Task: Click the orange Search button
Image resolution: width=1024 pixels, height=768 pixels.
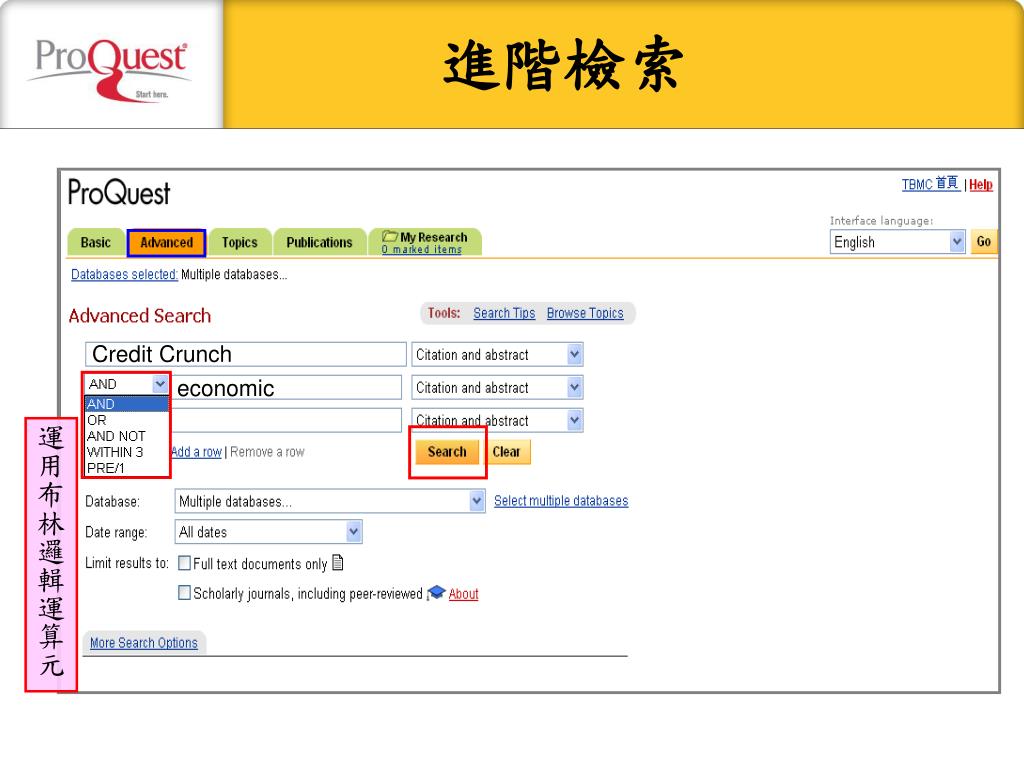Action: coord(447,451)
